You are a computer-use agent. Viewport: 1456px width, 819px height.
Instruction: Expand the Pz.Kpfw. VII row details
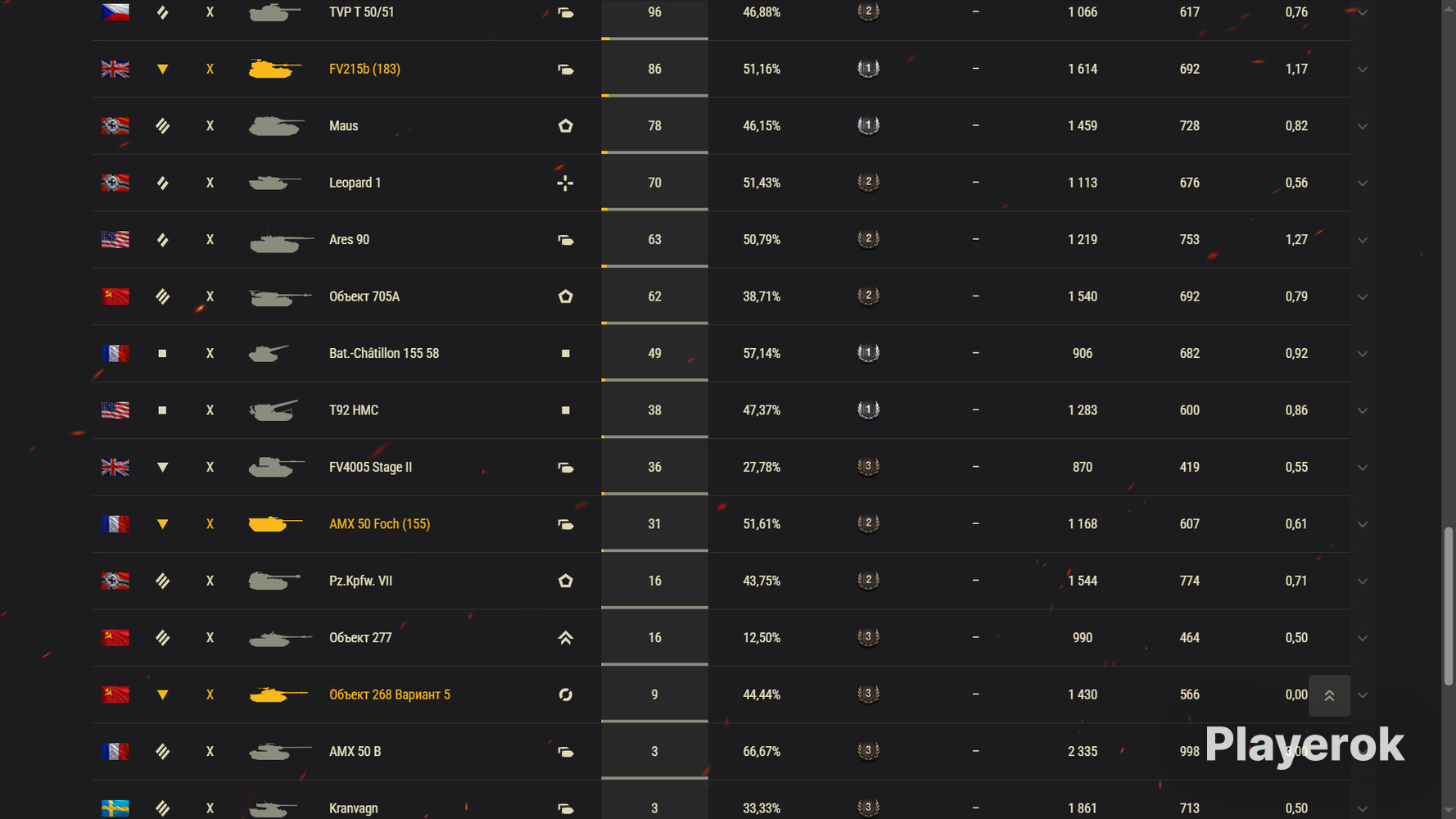point(1363,581)
